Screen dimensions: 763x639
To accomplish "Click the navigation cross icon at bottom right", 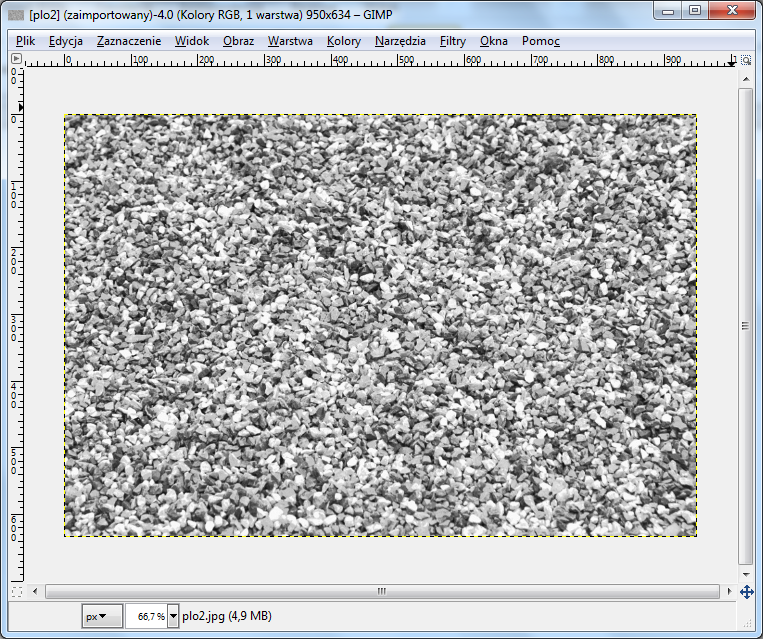I will click(x=746, y=592).
